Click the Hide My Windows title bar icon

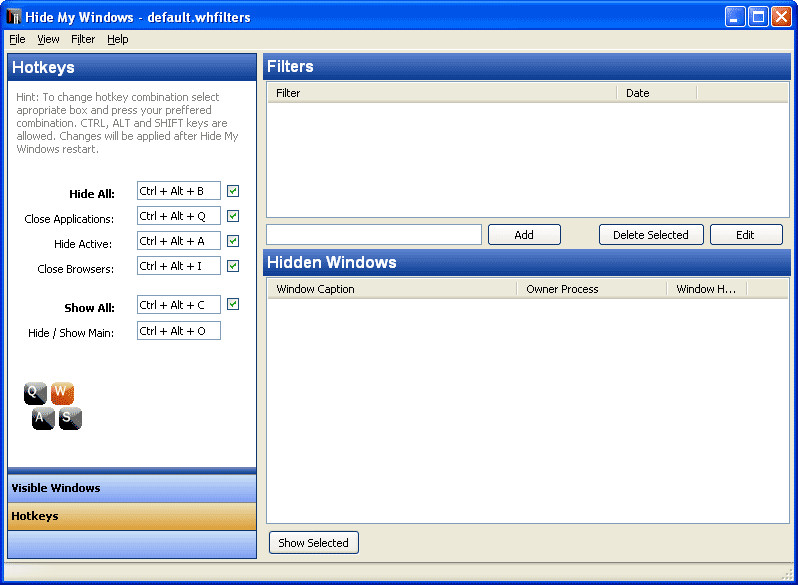[14, 17]
